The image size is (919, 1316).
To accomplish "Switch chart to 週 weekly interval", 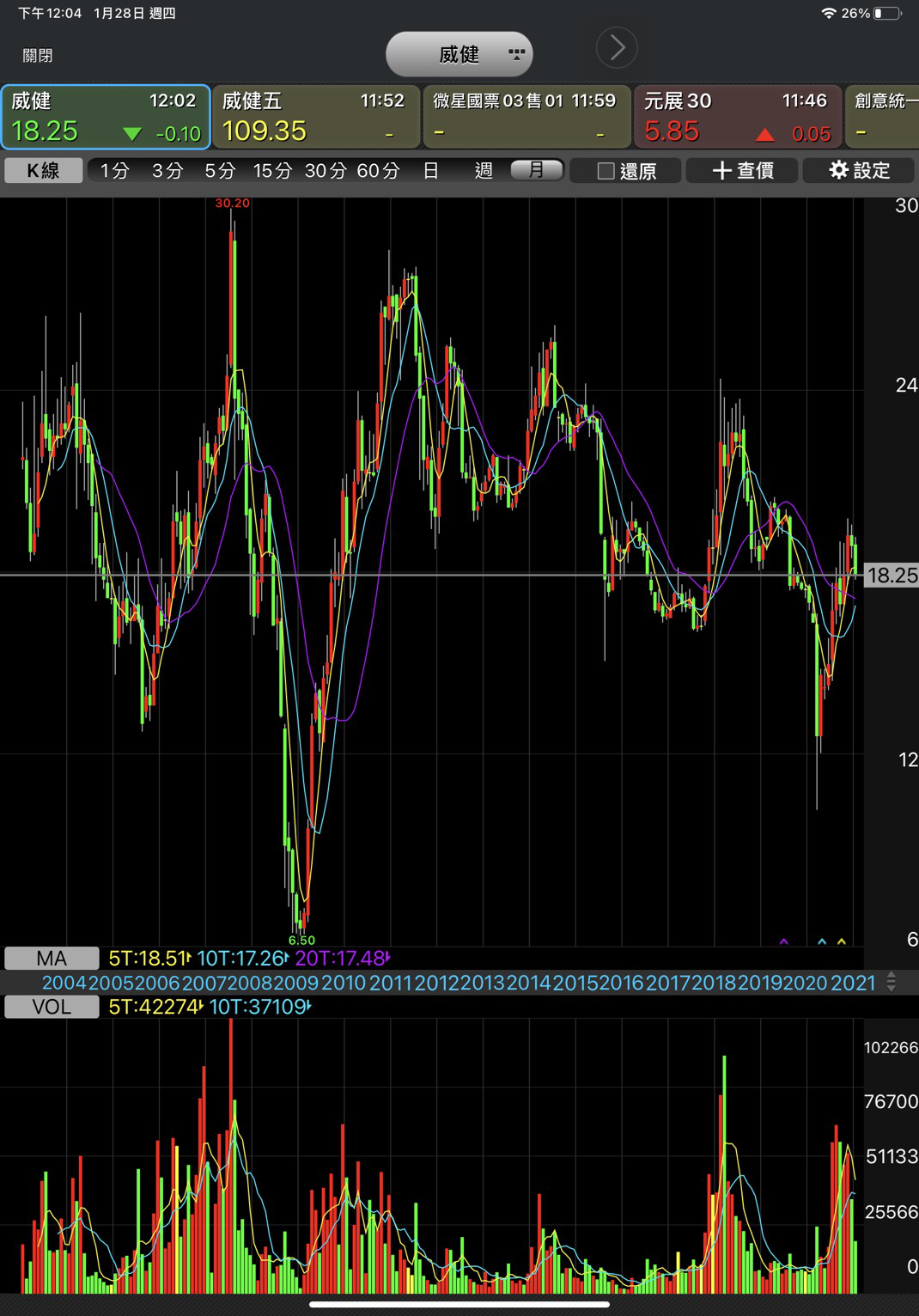I will [484, 170].
